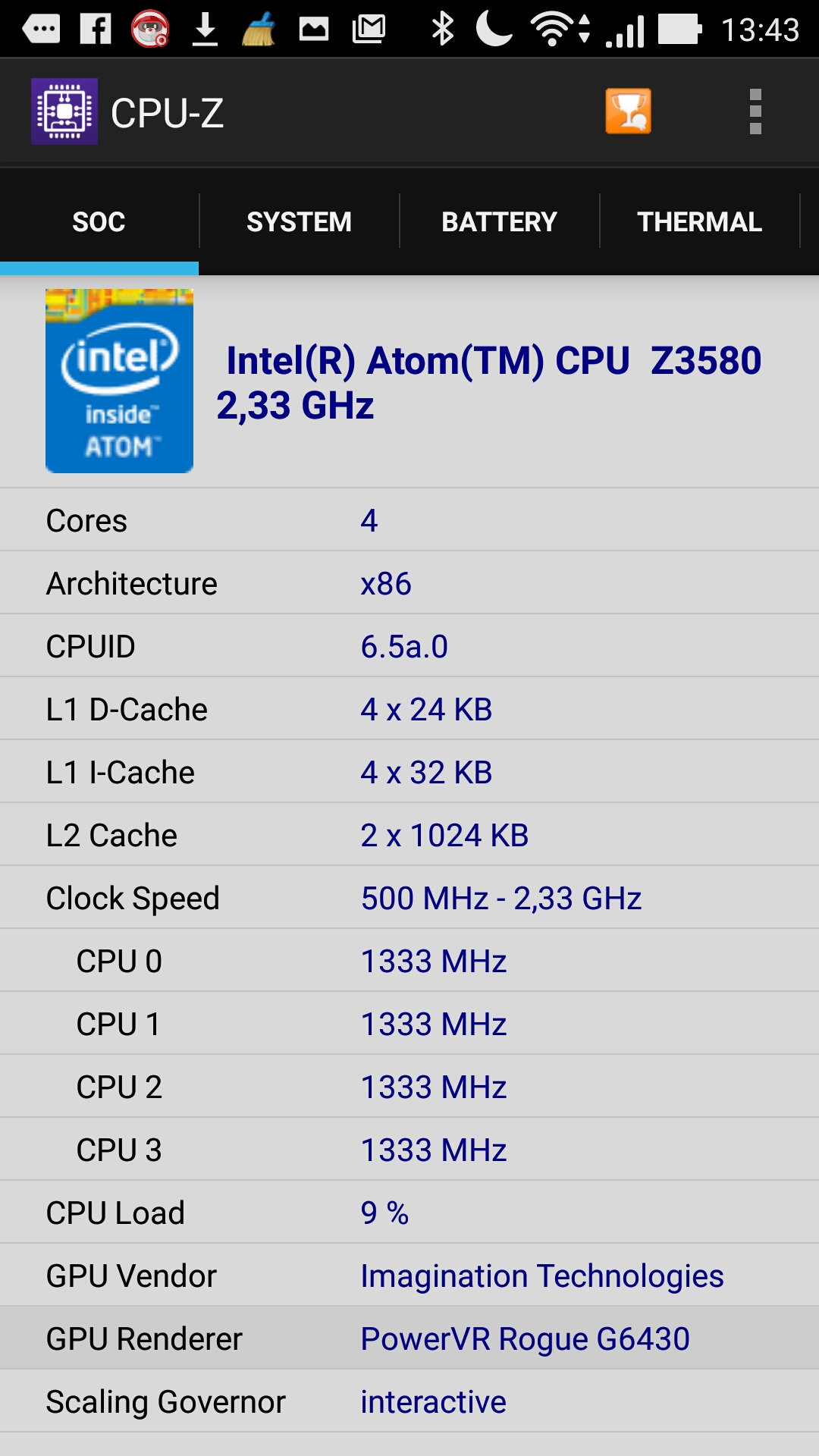
Task: Tap the Gmail notification icon
Action: [x=369, y=30]
